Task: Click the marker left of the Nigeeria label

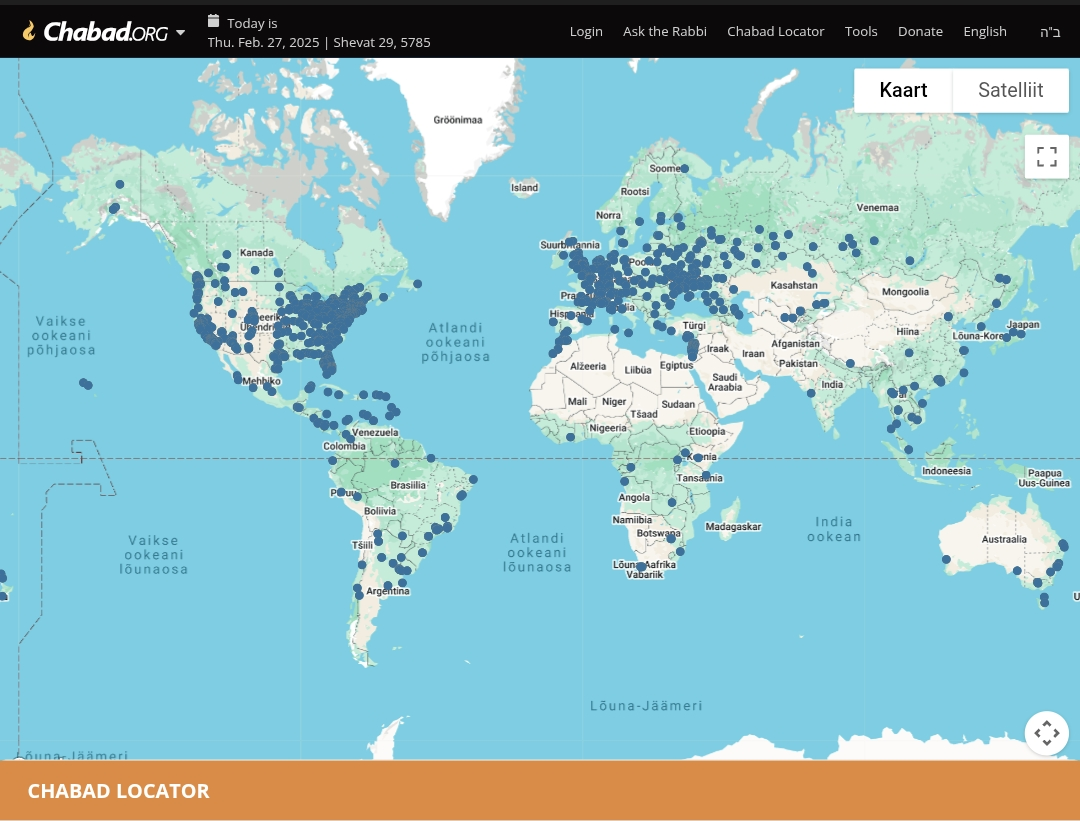Action: click(x=570, y=437)
